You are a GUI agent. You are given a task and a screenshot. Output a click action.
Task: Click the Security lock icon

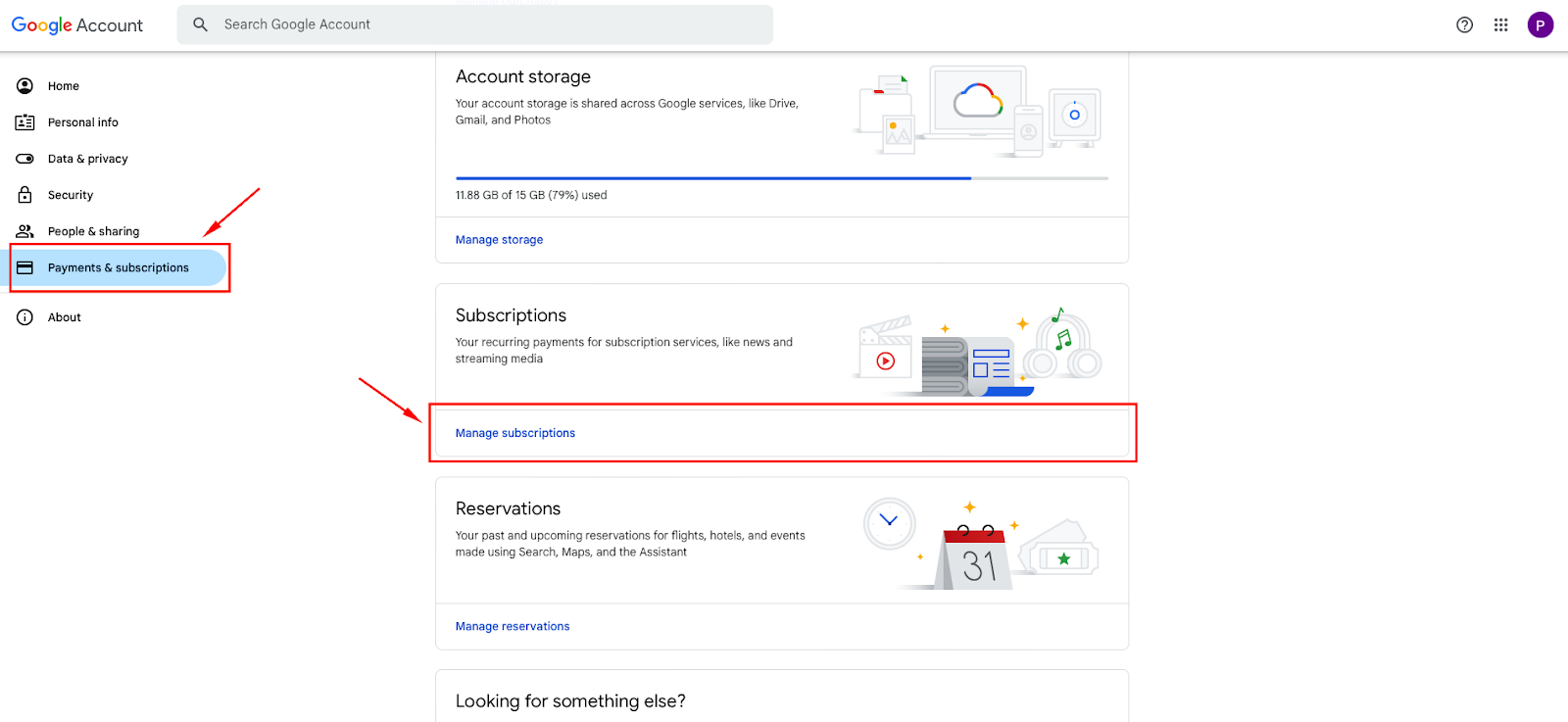[x=25, y=195]
